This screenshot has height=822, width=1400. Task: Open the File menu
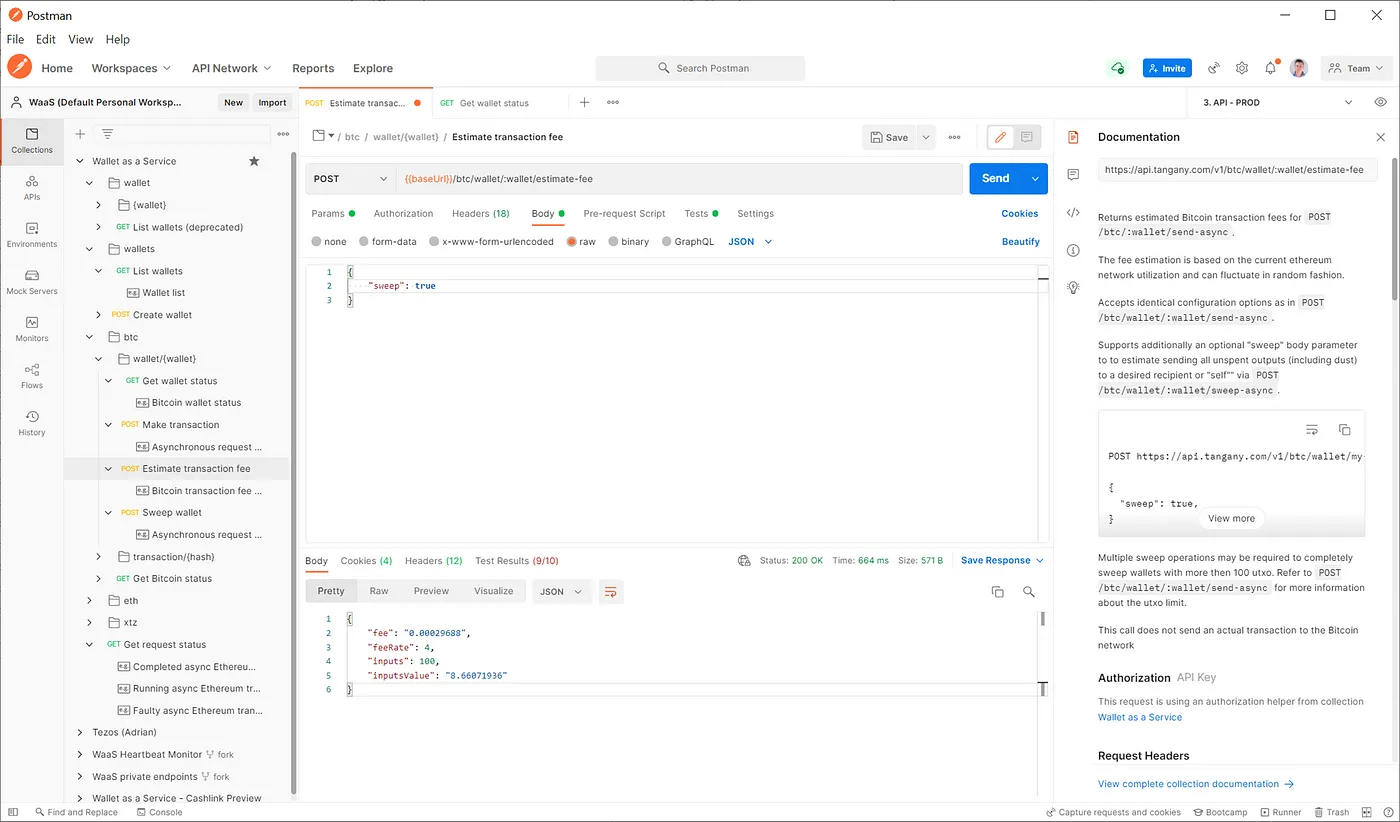pos(16,39)
